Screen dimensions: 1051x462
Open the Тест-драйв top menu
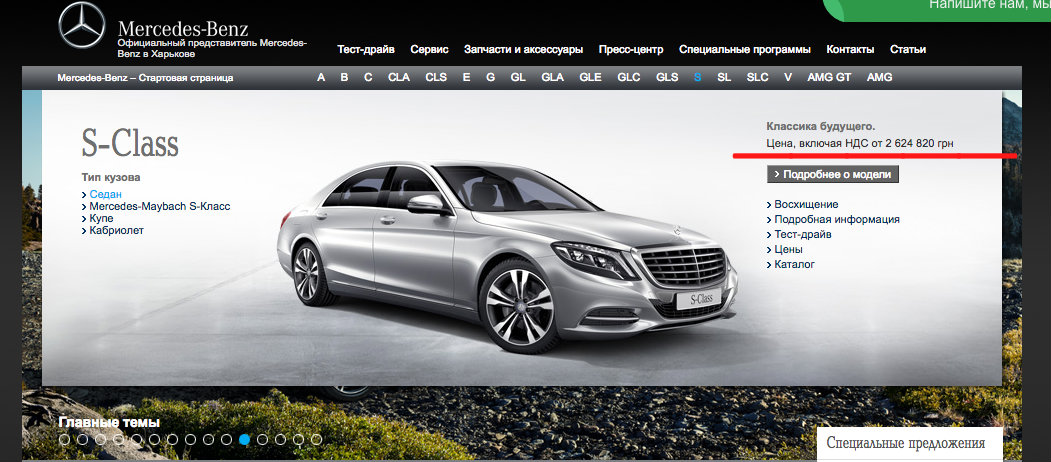(366, 50)
